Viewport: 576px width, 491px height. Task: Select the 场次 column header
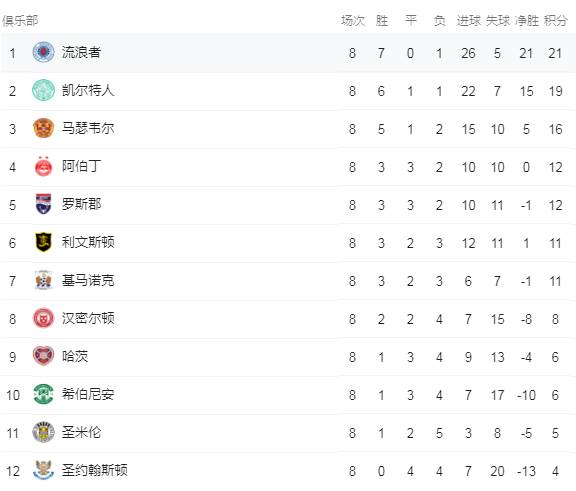353,21
